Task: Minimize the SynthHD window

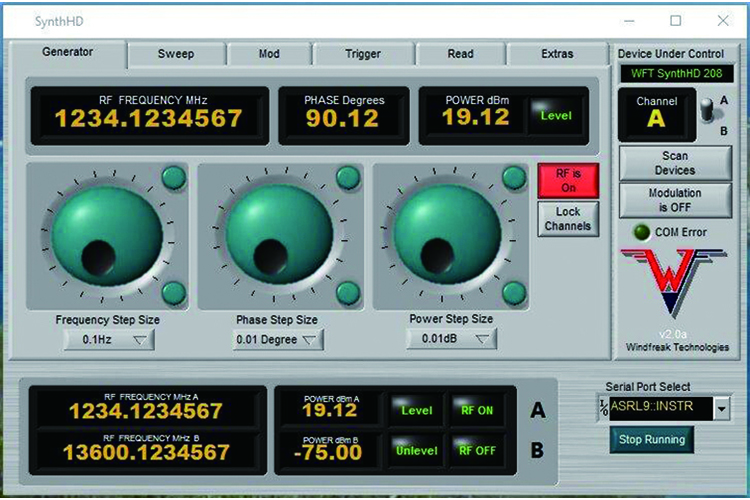Action: [x=629, y=21]
